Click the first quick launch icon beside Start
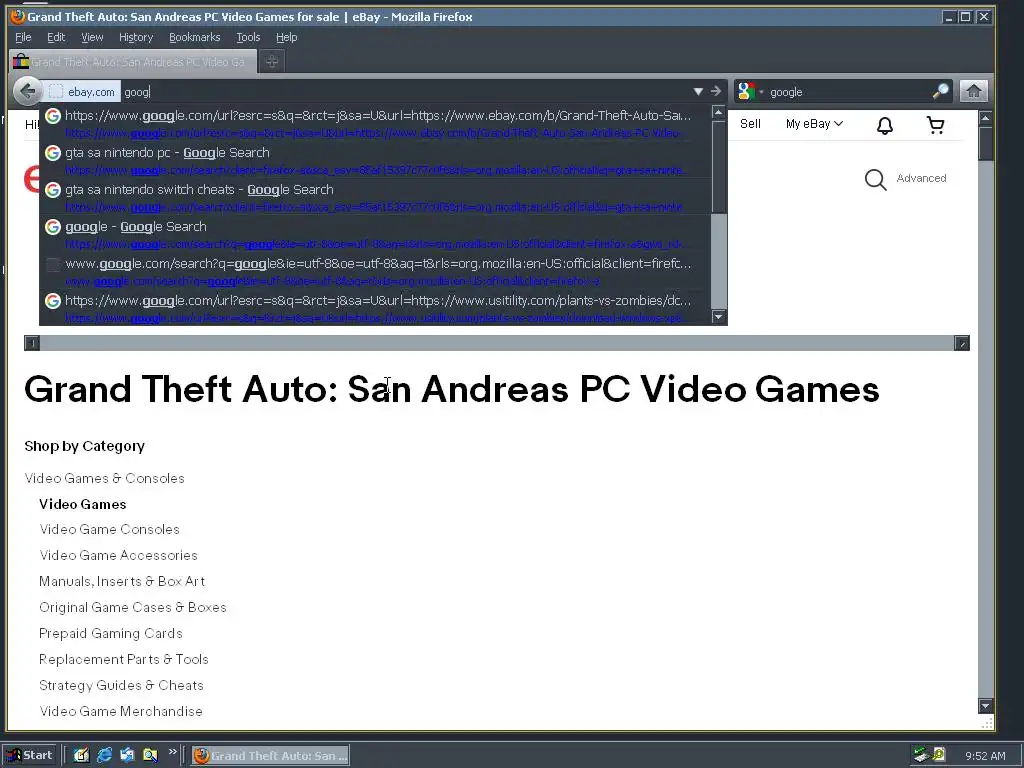The height and width of the screenshot is (768, 1024). [81, 755]
